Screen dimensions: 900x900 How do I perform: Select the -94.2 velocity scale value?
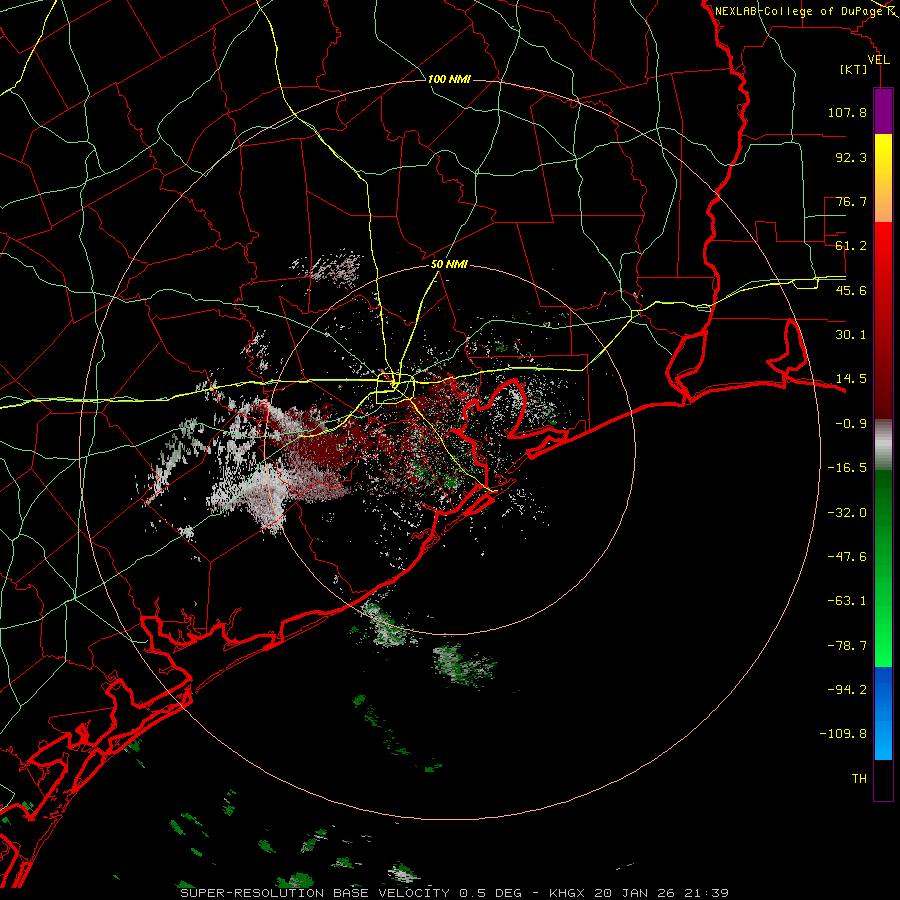[847, 690]
